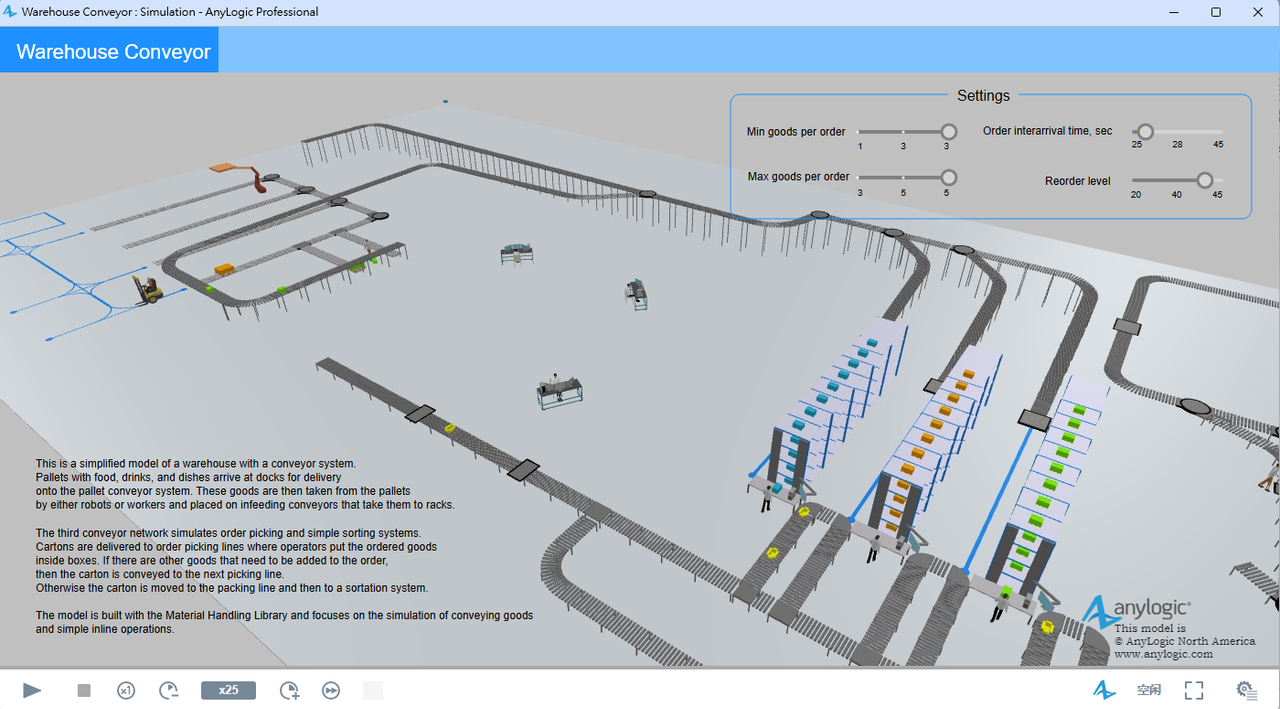Image resolution: width=1280 pixels, height=709 pixels.
Task: Speed up the simulation
Action: (x=289, y=690)
